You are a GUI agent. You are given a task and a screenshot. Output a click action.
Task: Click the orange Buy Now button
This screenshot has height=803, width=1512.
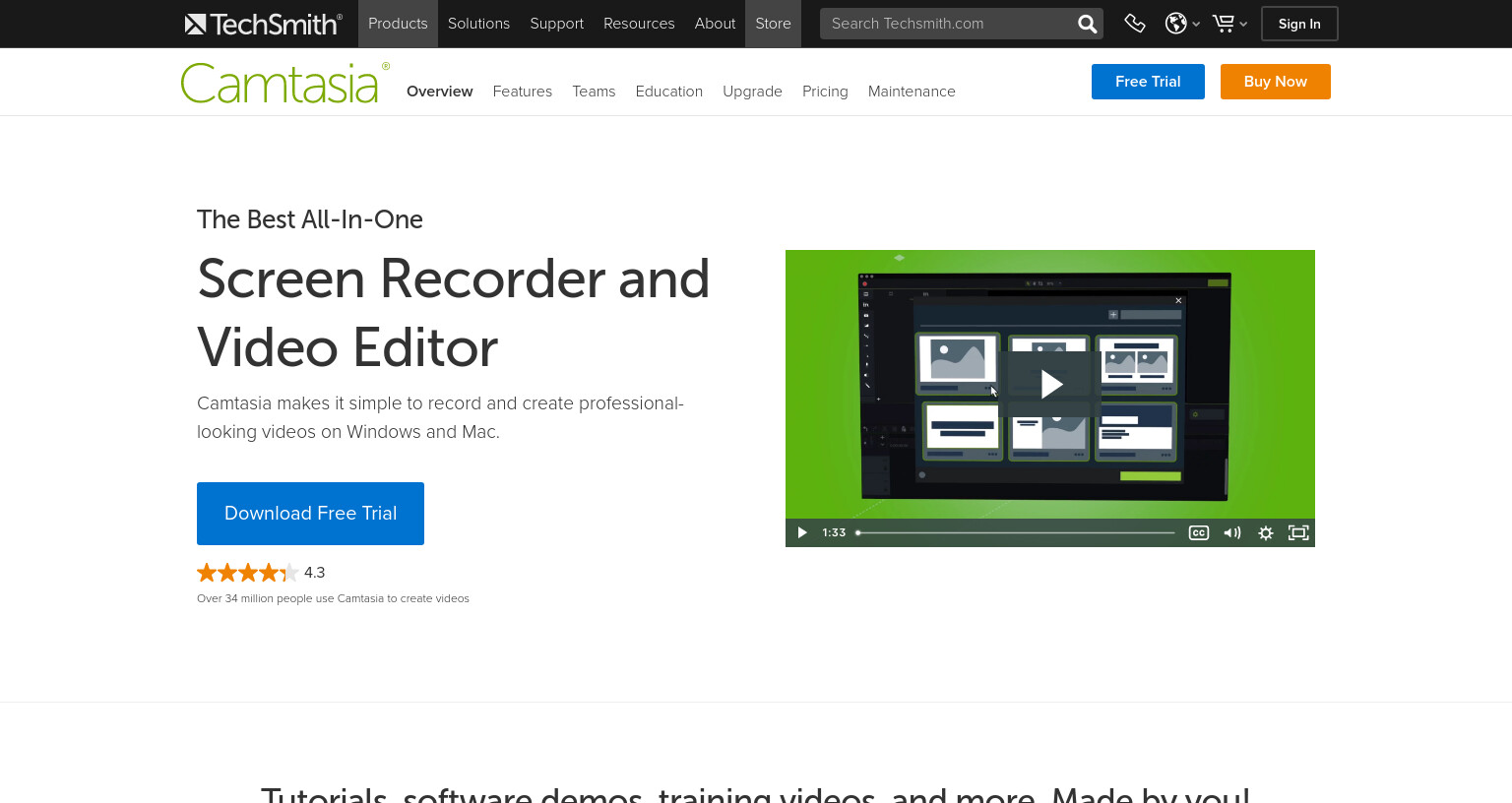pos(1275,82)
